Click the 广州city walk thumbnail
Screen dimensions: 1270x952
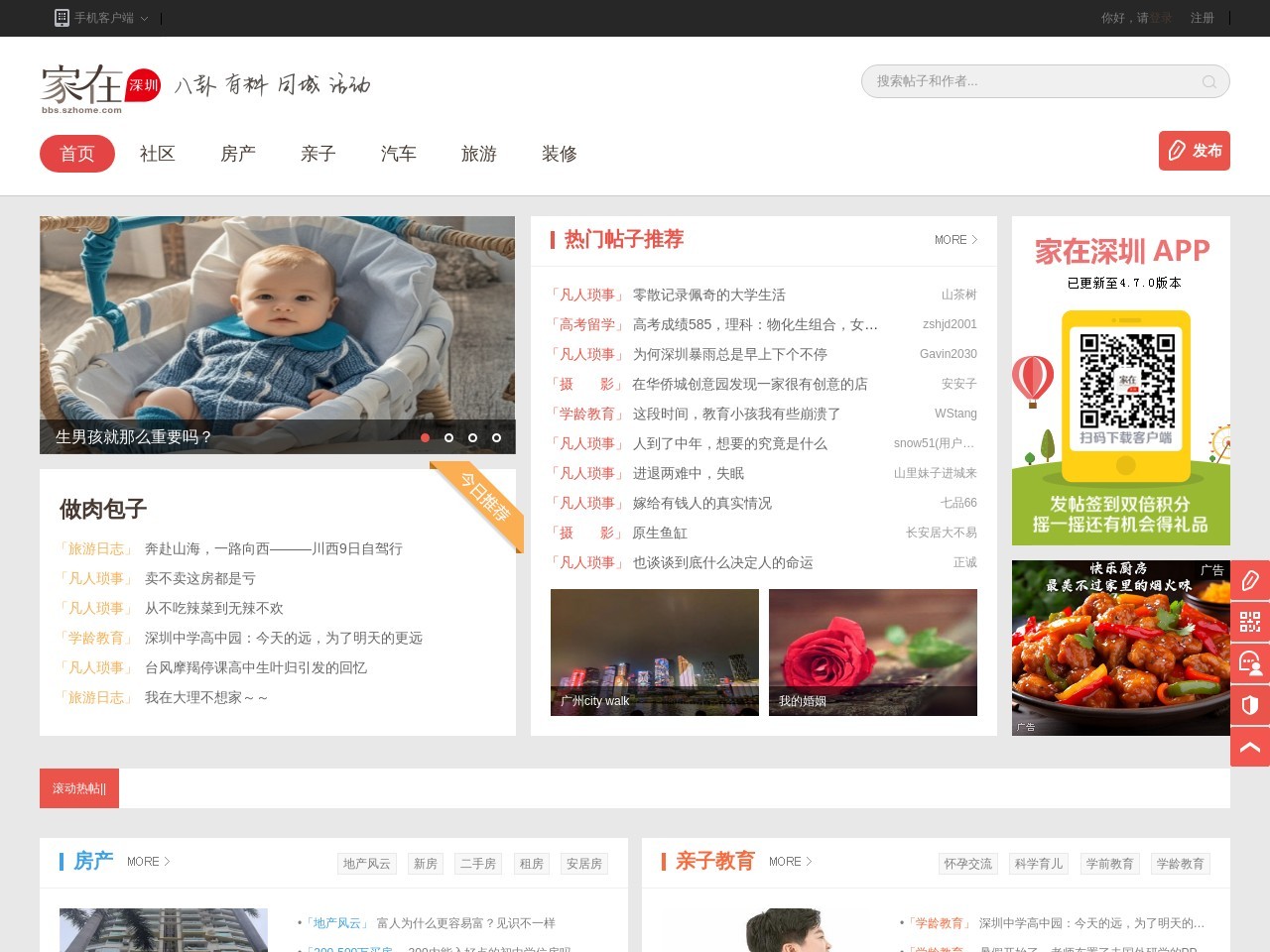point(655,653)
